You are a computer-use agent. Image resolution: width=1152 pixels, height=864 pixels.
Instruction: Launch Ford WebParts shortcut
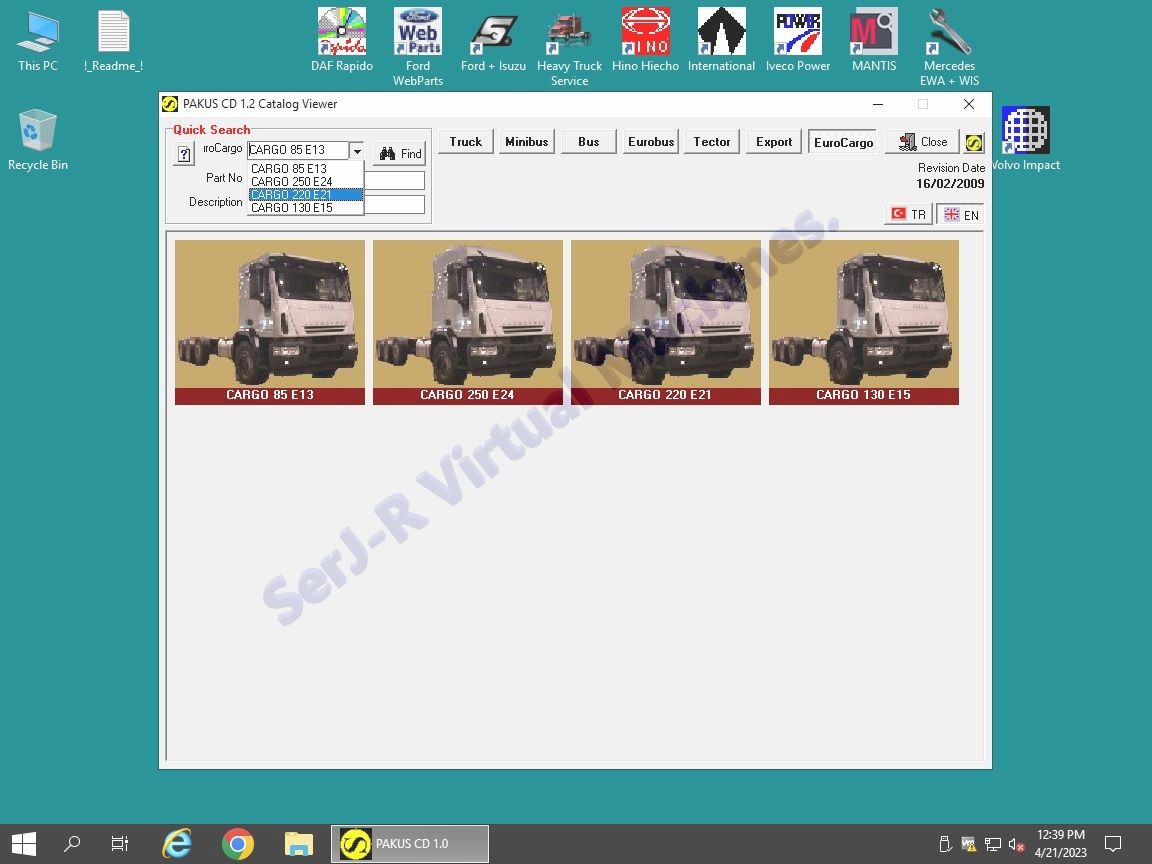click(x=417, y=47)
